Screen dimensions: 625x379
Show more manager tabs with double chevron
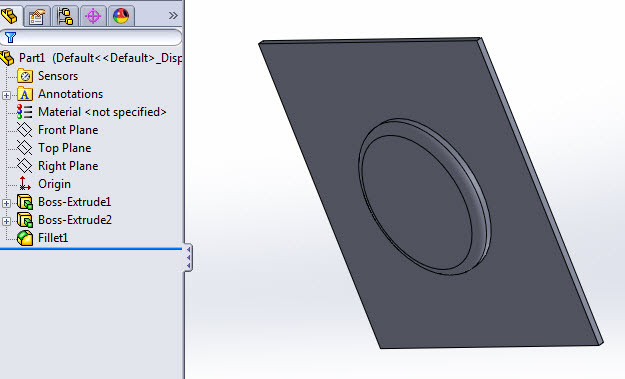click(173, 16)
